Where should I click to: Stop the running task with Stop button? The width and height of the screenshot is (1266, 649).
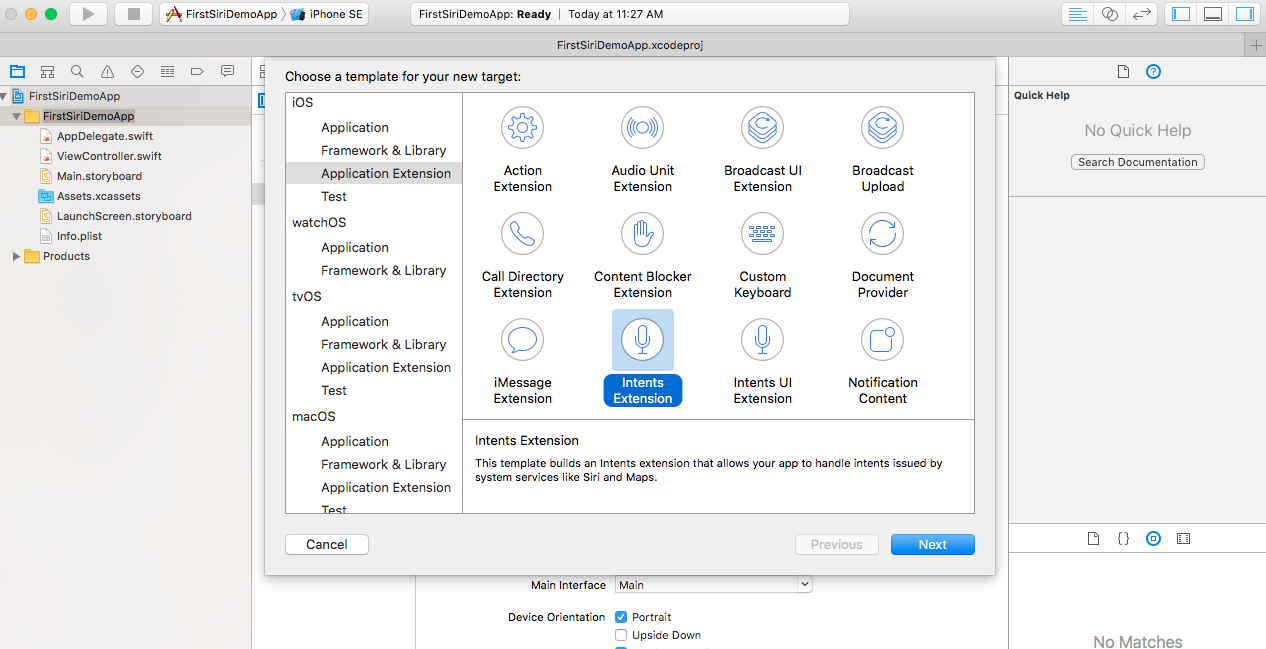pyautogui.click(x=133, y=14)
